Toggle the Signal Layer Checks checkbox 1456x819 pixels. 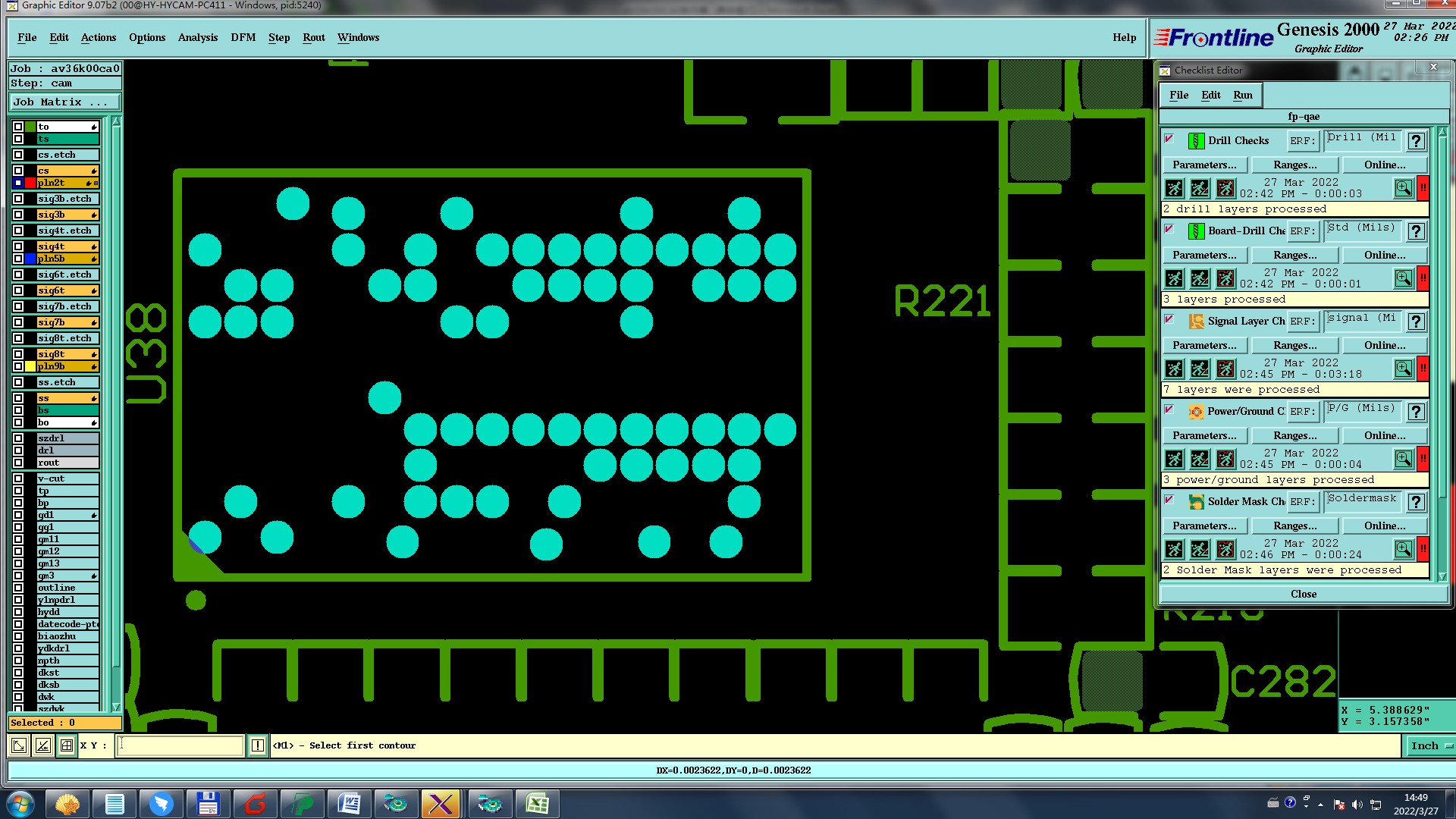[1169, 319]
